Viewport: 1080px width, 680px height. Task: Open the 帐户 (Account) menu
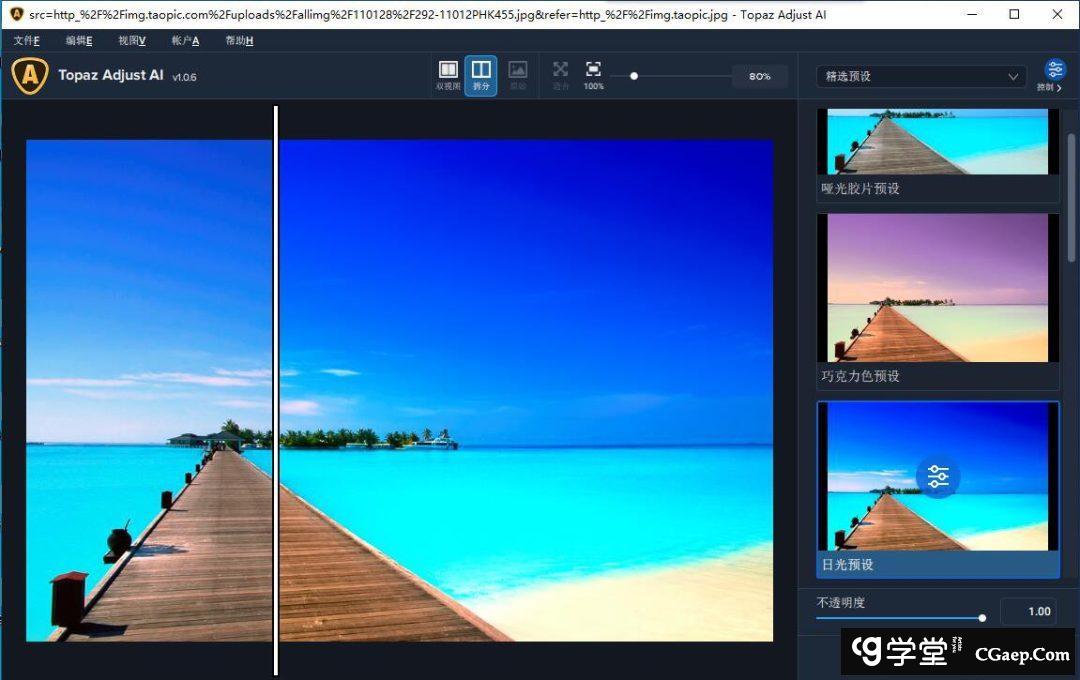point(185,41)
